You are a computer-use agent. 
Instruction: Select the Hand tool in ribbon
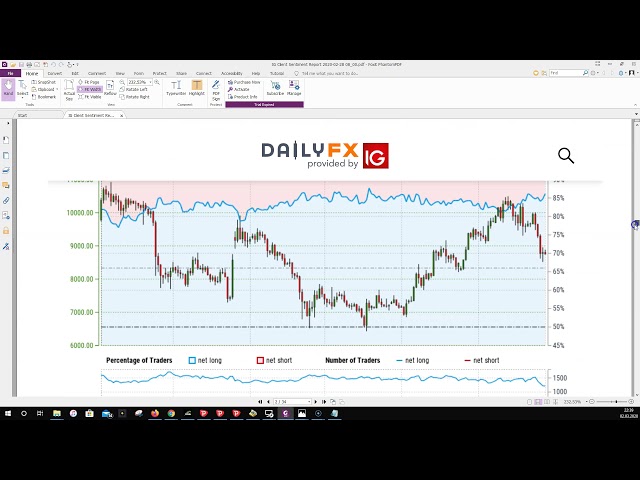[8, 88]
